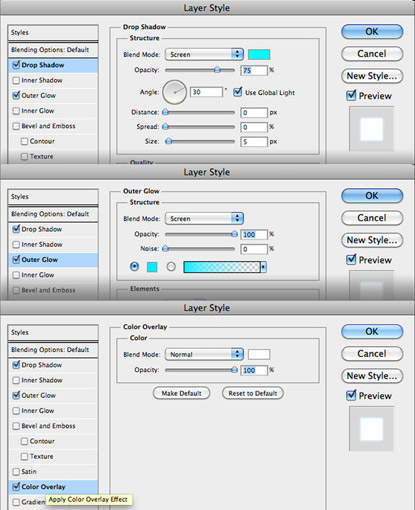Click the Drop Shadow Spread slider handle
The height and width of the screenshot is (510, 415).
pos(165,127)
